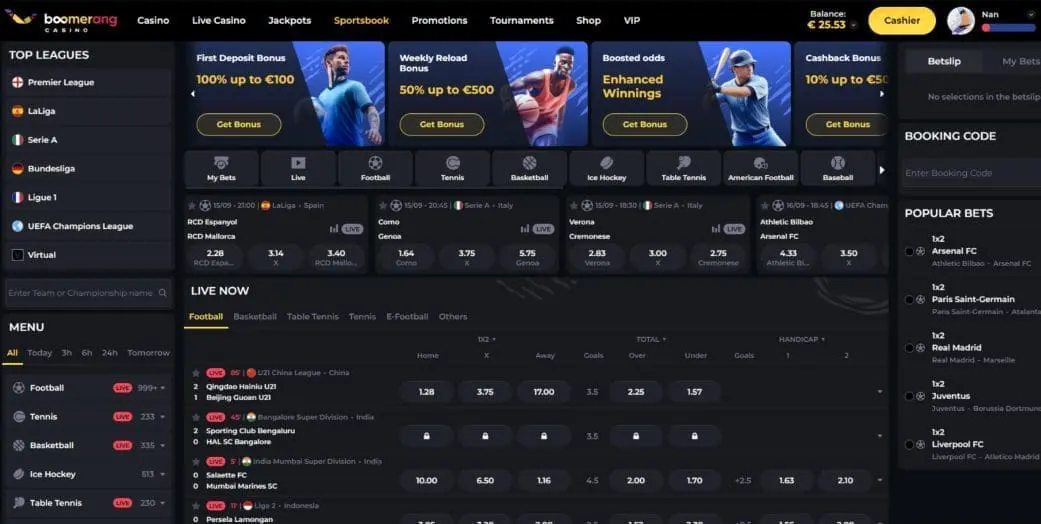Image resolution: width=1041 pixels, height=524 pixels.
Task: Star the Qingdao Hainiu U21 live match
Action: 195,373
